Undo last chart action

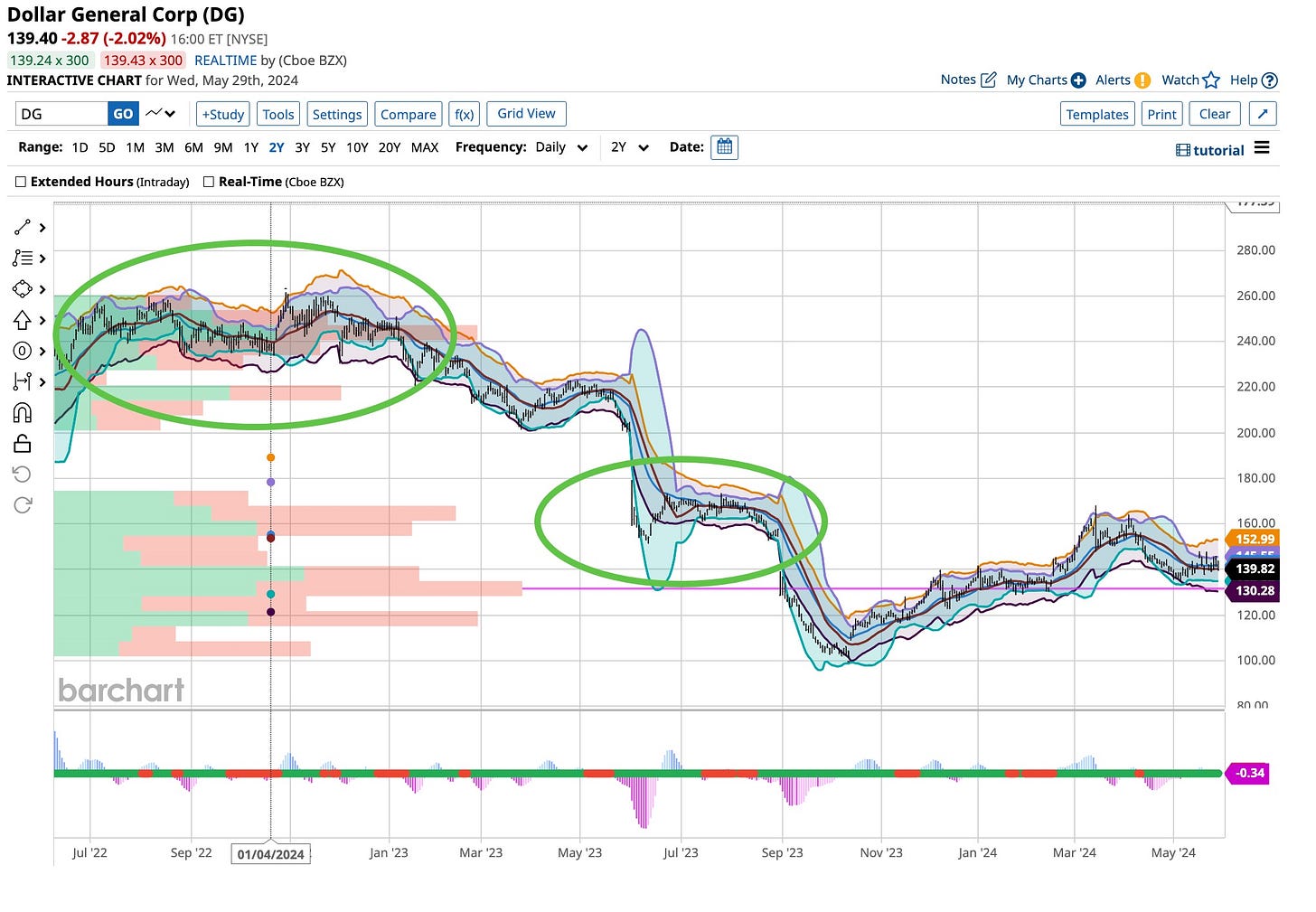click(x=23, y=475)
